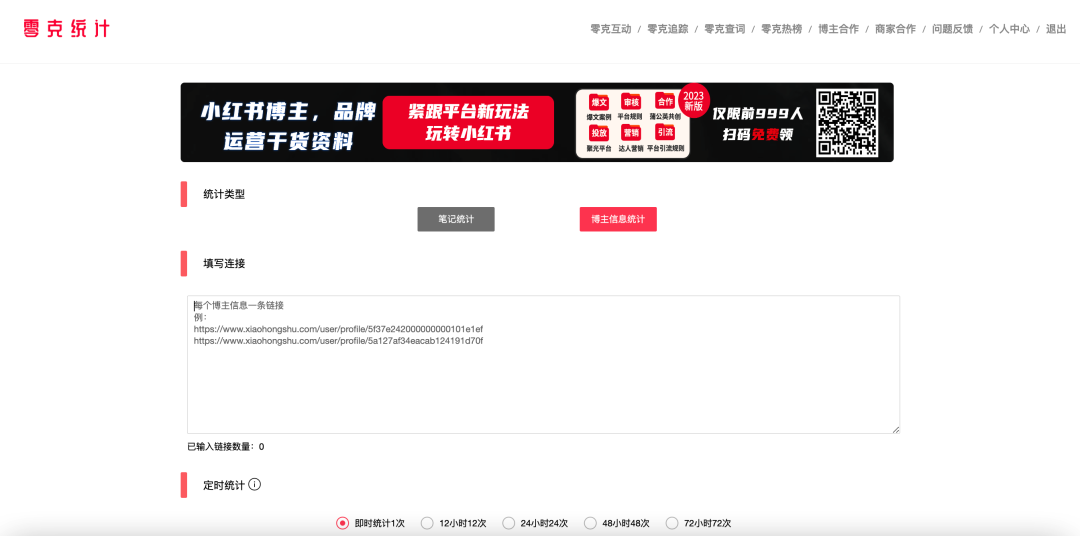This screenshot has width=1080, height=536.
Task: Click the 爆文 folder icon in banner
Action: click(599, 102)
